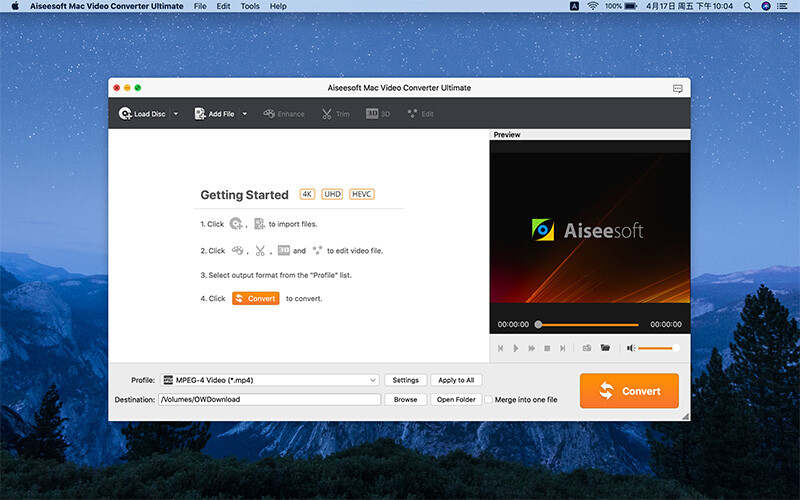800x500 pixels.
Task: Open Spotlight search icon in menu bar
Action: point(747,6)
